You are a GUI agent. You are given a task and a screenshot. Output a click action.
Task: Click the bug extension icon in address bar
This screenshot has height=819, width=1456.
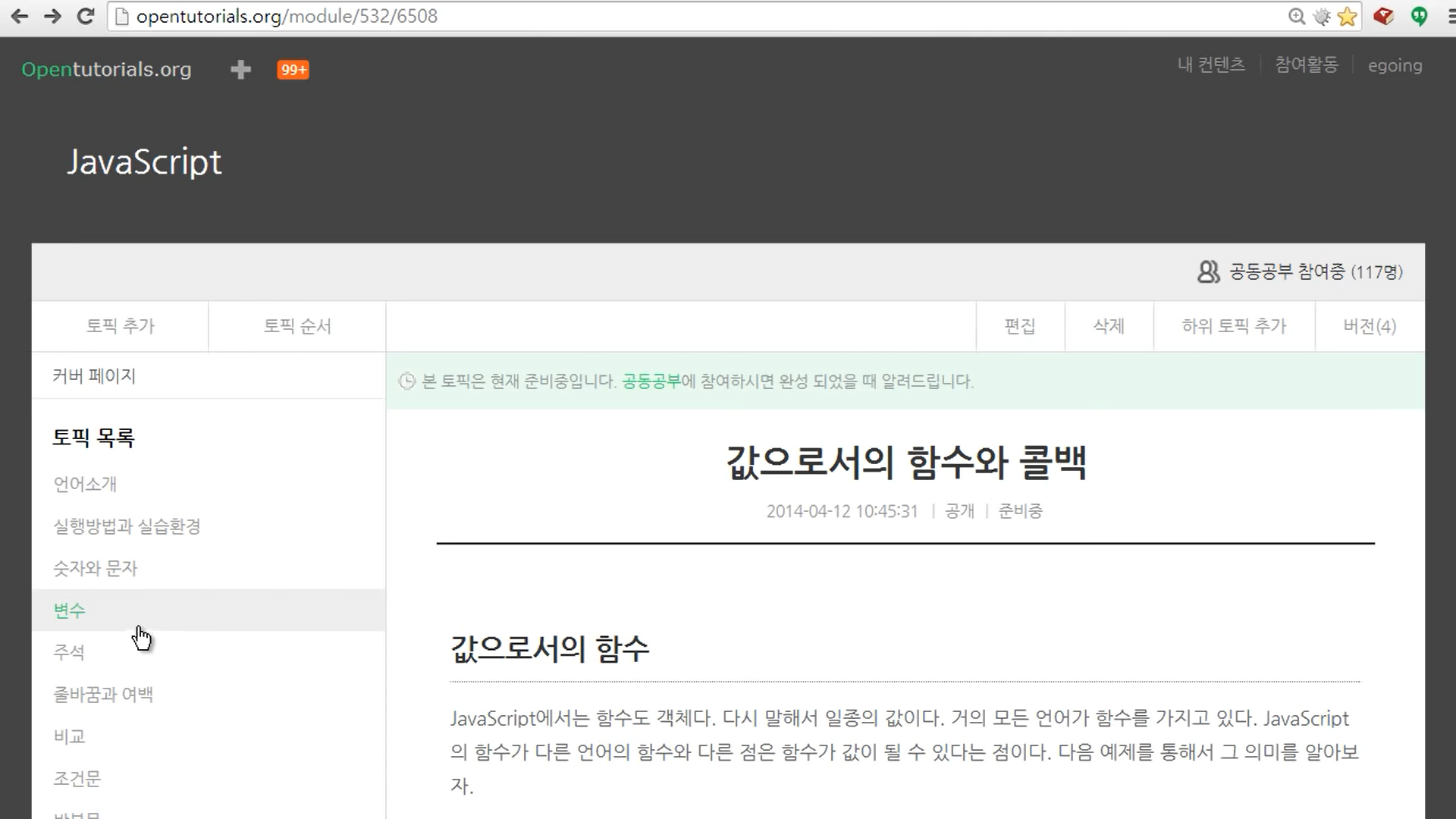tap(1322, 17)
